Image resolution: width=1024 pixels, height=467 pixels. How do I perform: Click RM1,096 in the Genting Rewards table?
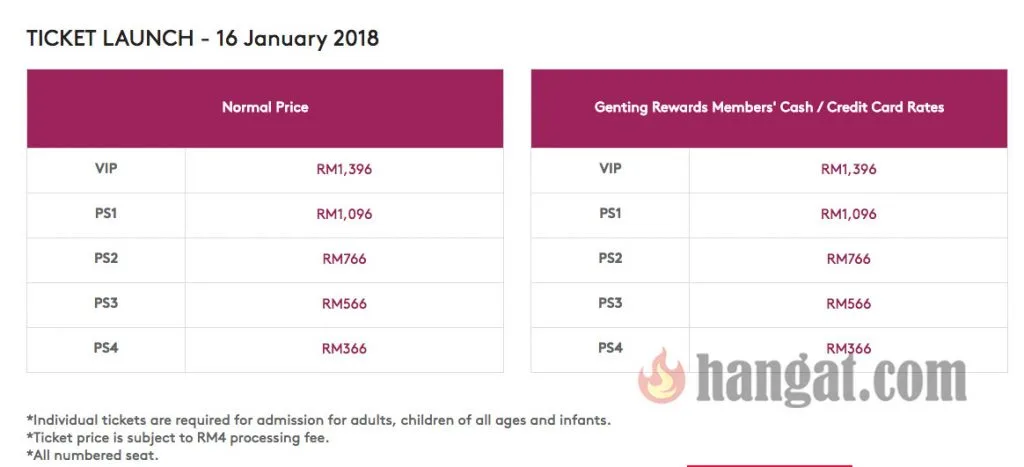848,214
